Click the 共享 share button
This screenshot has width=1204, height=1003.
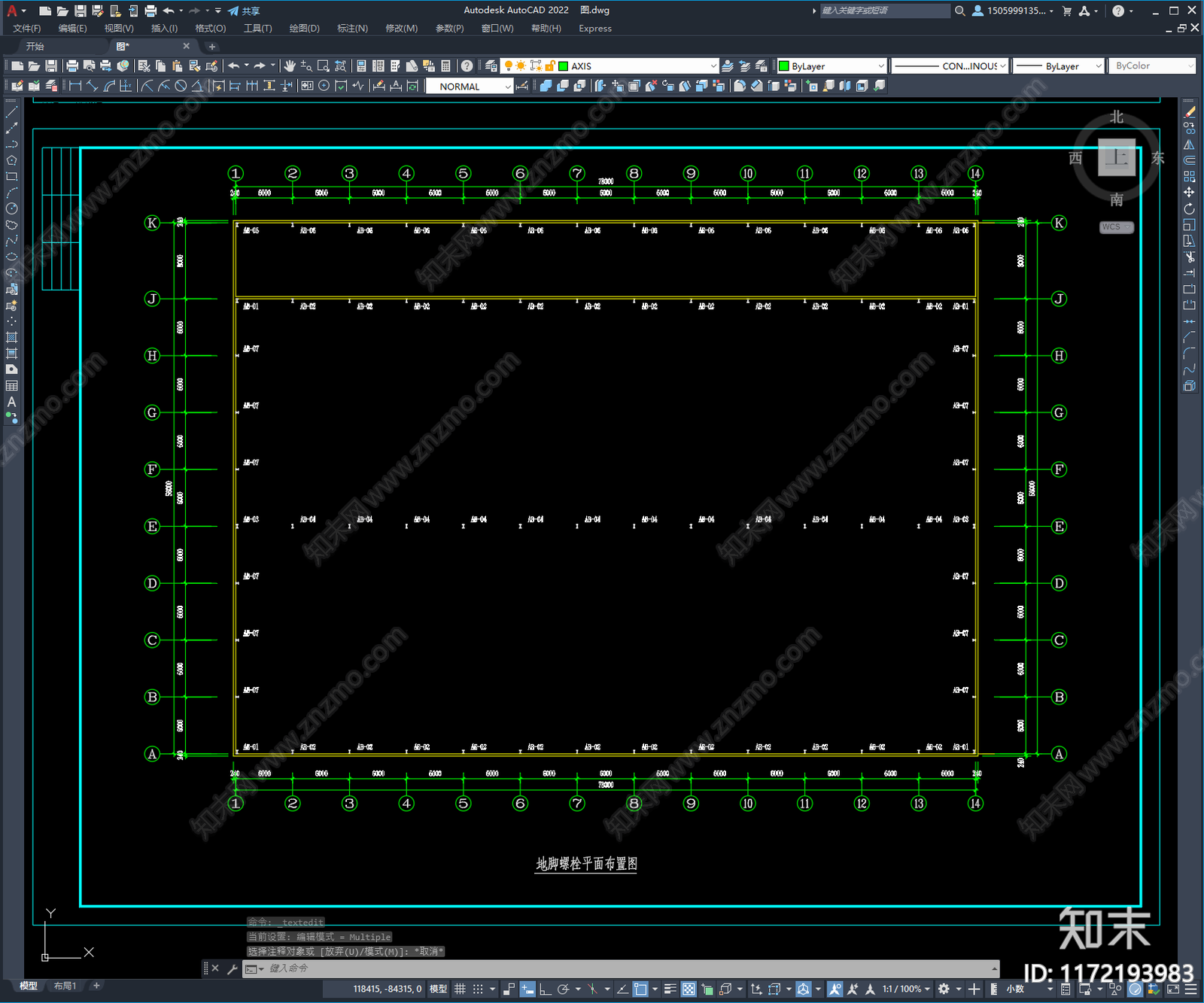[x=244, y=11]
